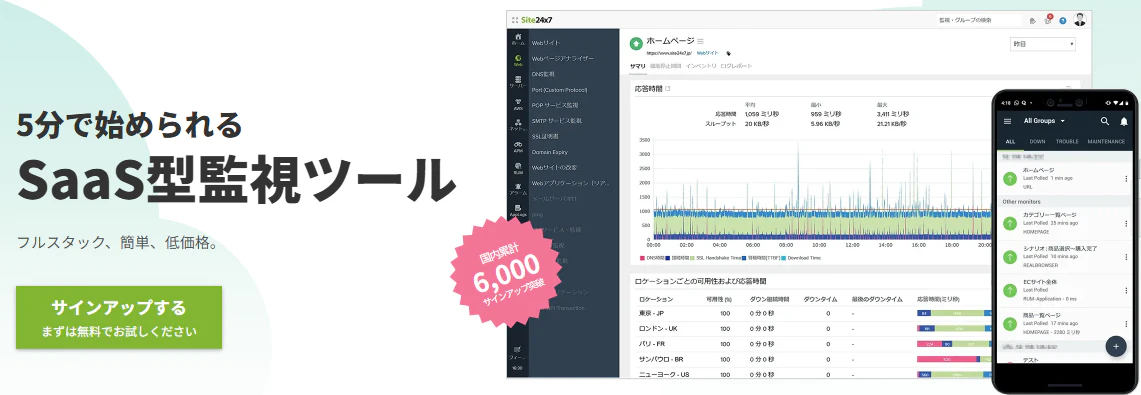
Task: Switch to the ログレポート tab
Action: tap(736, 66)
